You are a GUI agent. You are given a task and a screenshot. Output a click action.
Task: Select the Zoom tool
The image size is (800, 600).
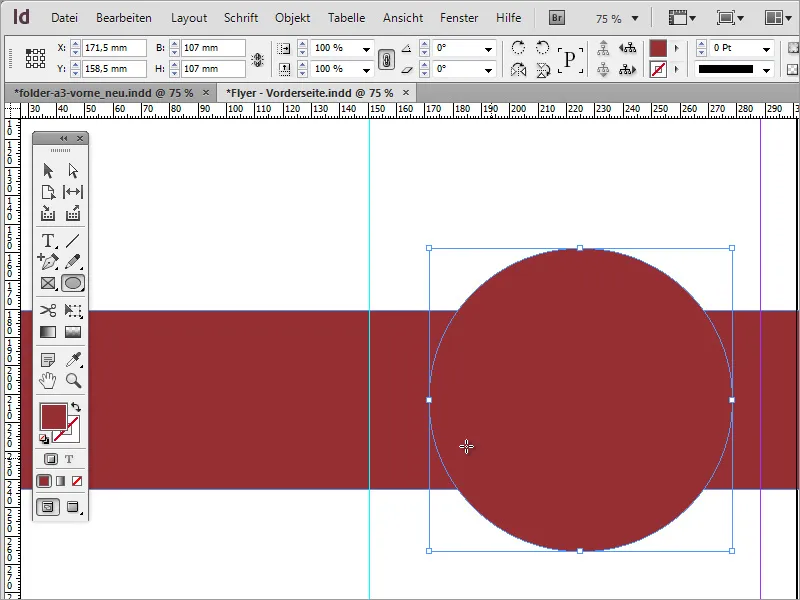click(x=73, y=381)
